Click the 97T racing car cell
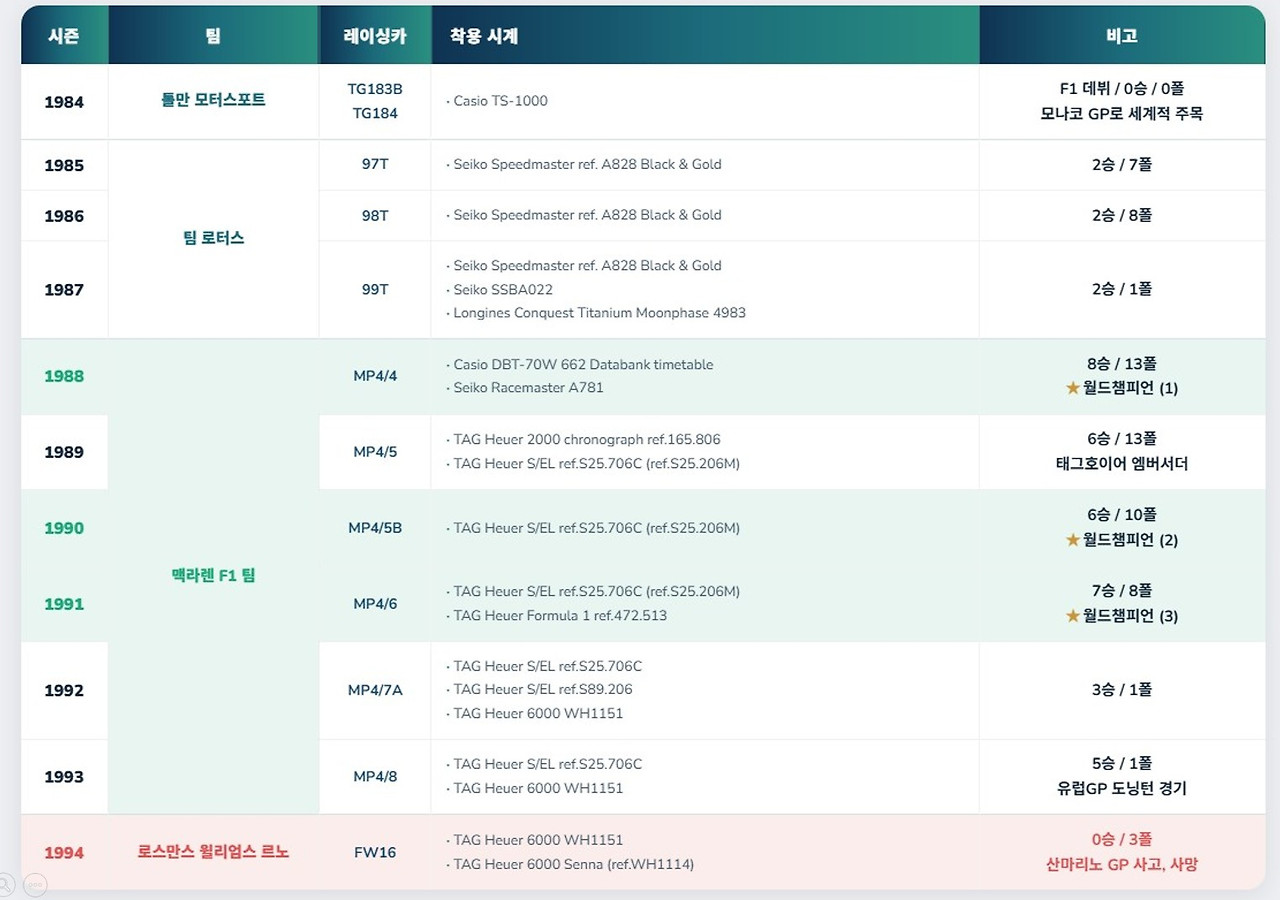Viewport: 1280px width, 900px height. (x=375, y=164)
